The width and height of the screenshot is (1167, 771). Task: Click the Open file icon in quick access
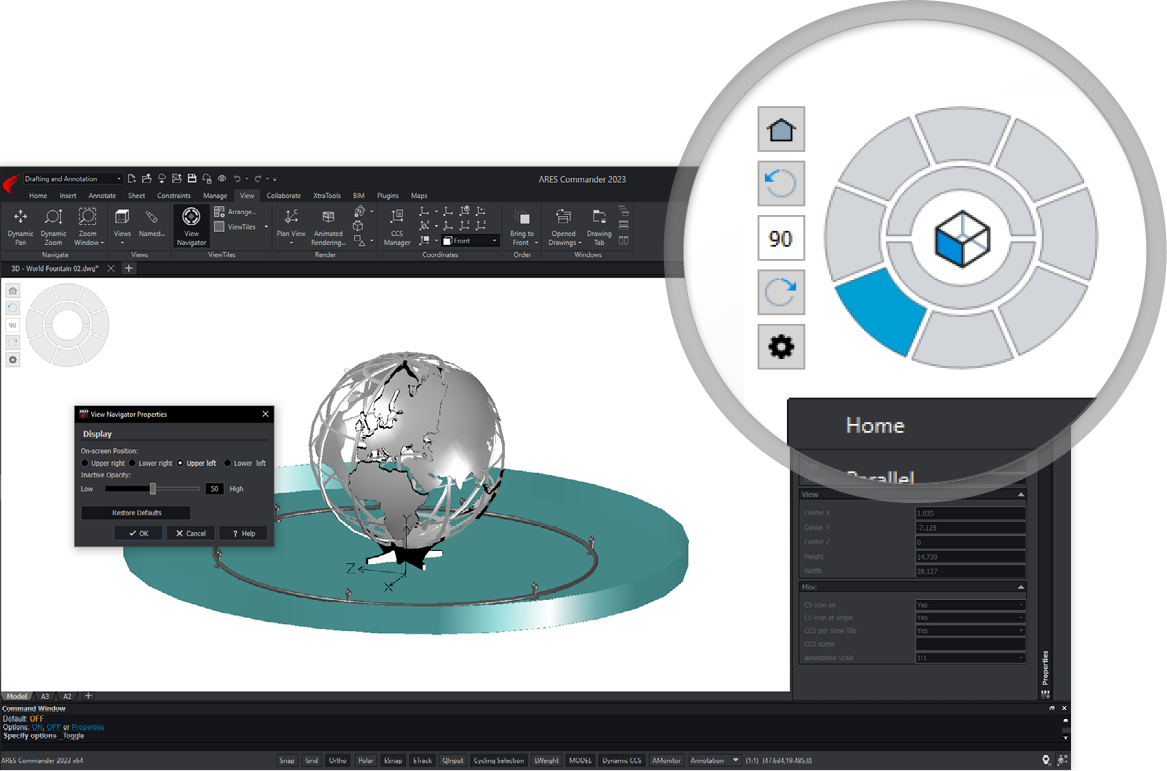click(147, 179)
